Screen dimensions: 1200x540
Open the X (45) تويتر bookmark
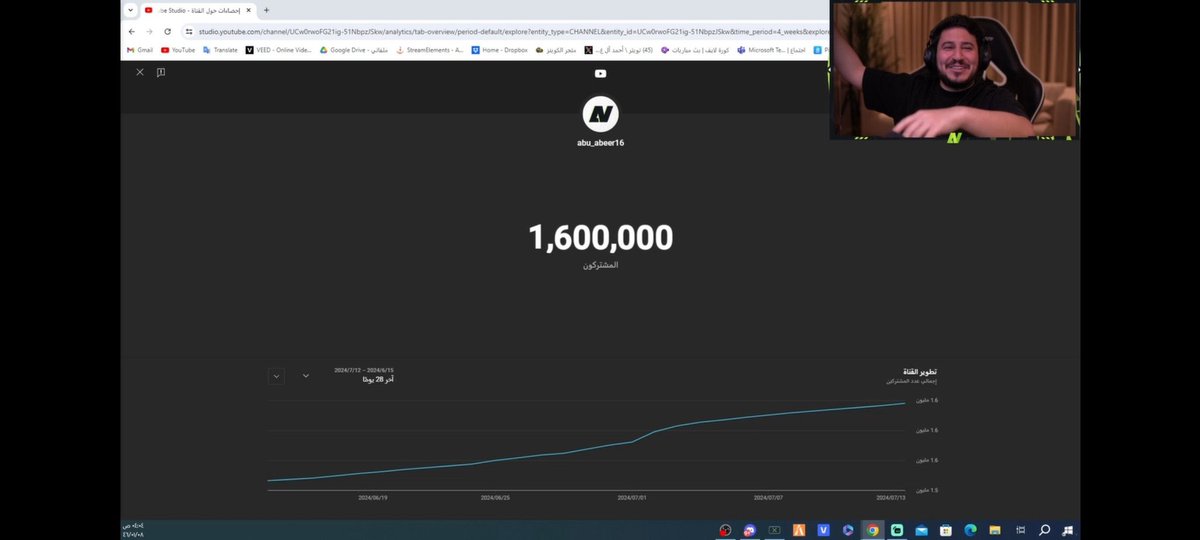click(619, 50)
